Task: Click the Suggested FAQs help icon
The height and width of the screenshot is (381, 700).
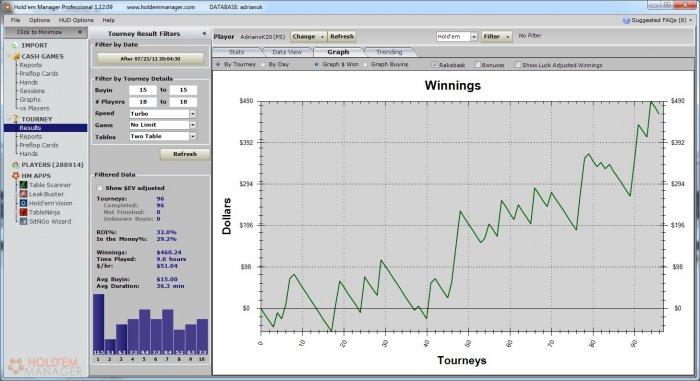Action: click(x=626, y=20)
